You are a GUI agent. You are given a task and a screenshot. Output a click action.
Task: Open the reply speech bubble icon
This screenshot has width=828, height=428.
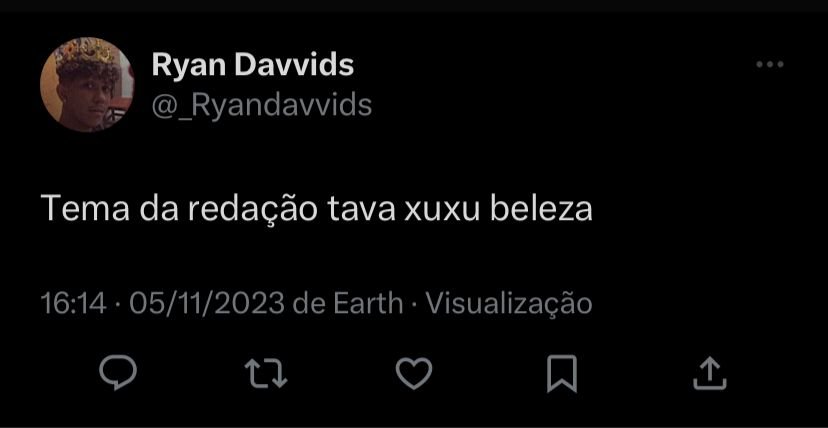[118, 373]
